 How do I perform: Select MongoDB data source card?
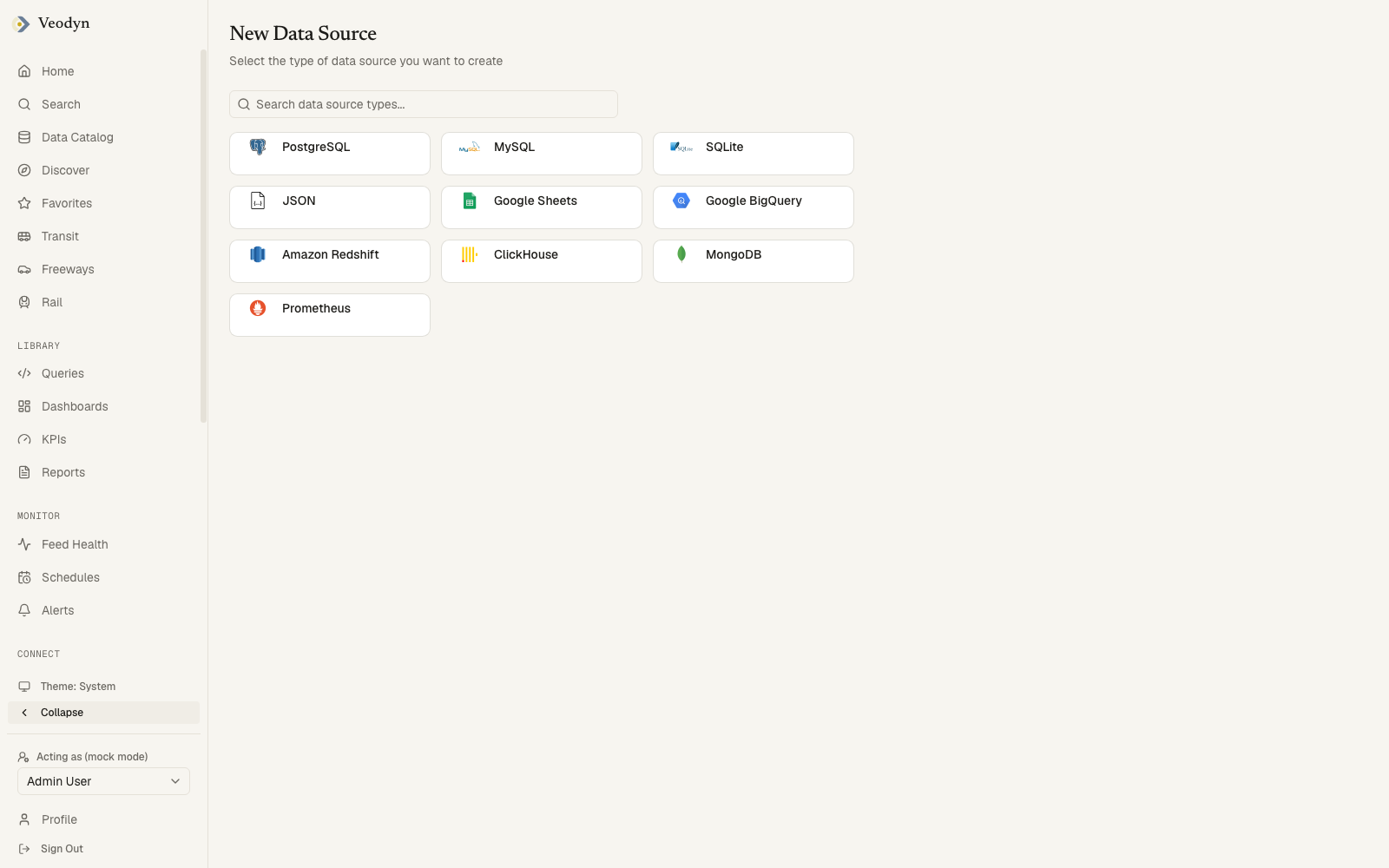click(754, 261)
